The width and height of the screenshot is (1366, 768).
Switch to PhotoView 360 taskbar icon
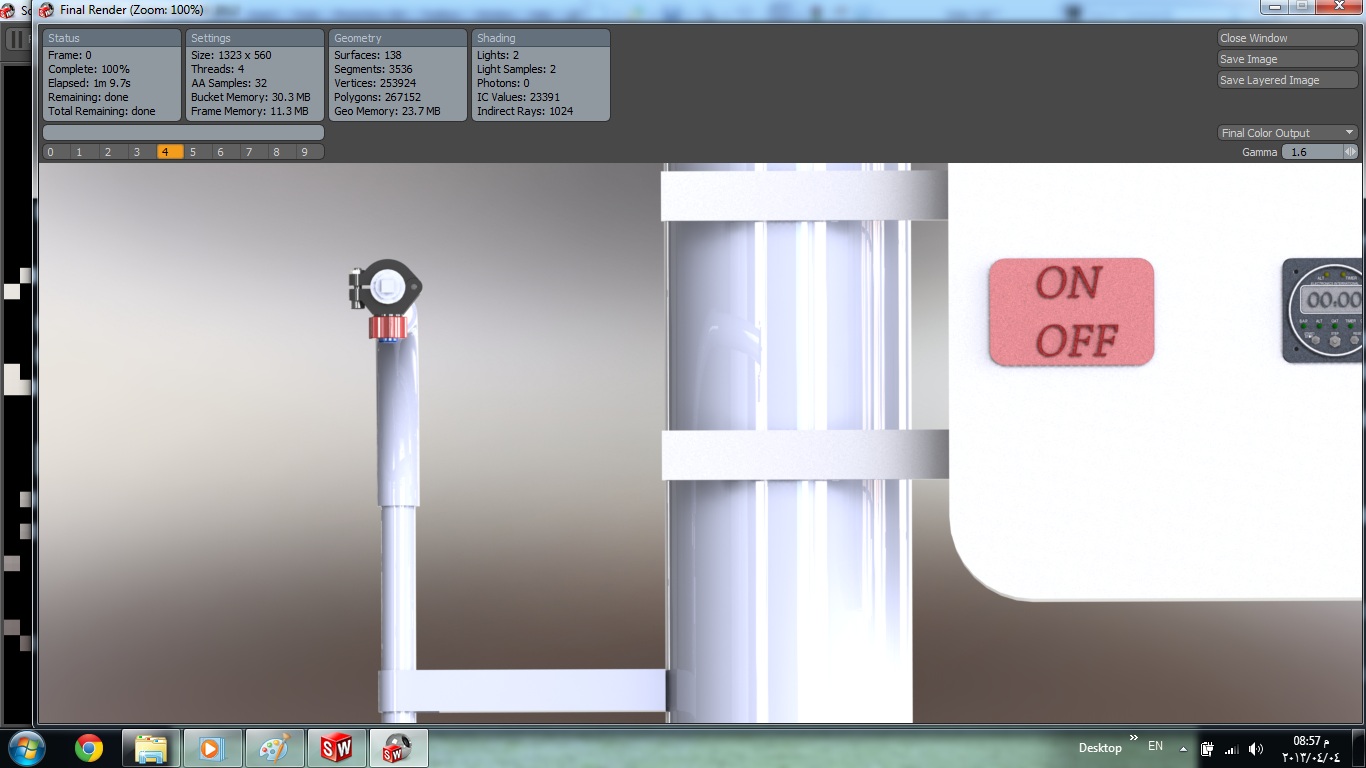398,748
